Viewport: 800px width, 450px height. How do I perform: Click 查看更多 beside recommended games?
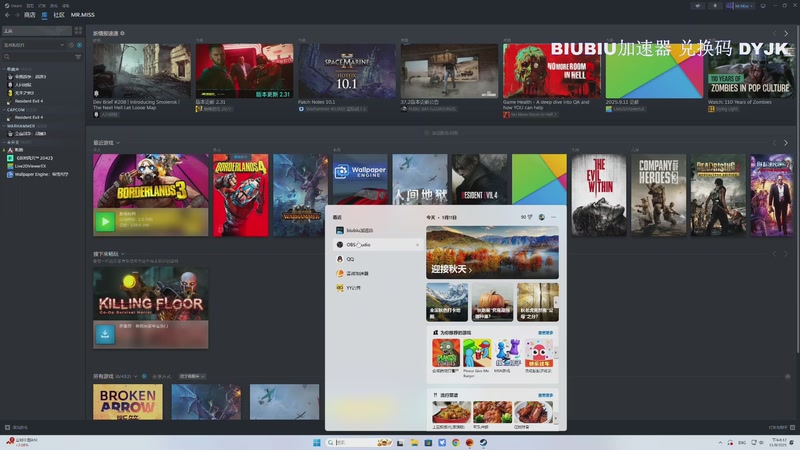[545, 333]
